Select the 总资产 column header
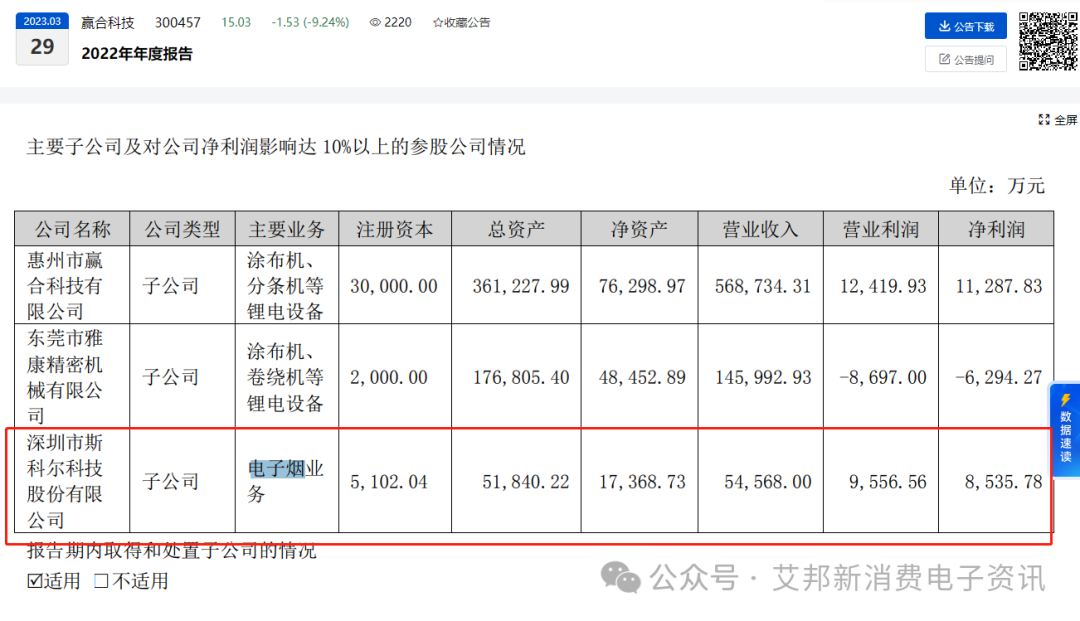The width and height of the screenshot is (1080, 621). pos(516,229)
